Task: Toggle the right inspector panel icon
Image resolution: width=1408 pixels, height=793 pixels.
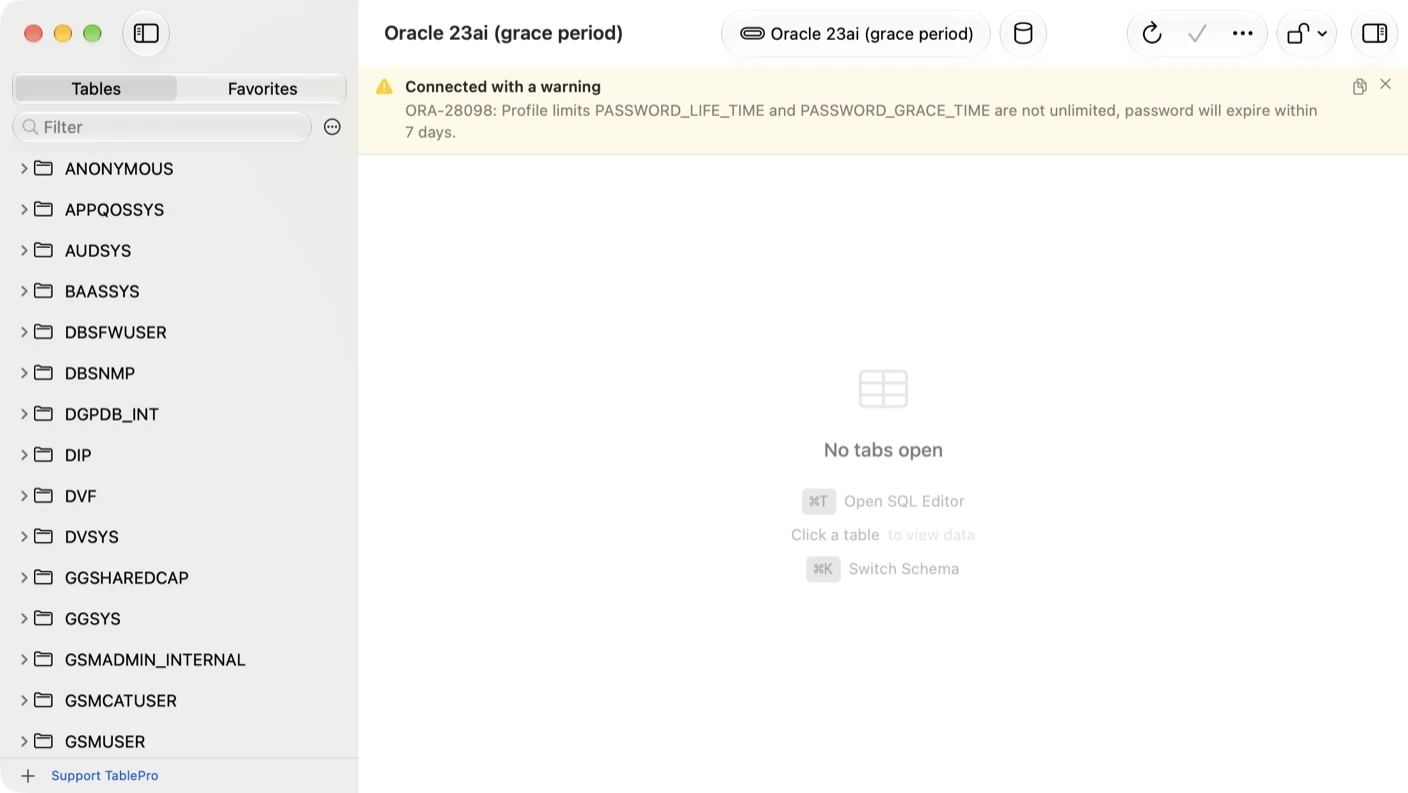Action: [1375, 33]
